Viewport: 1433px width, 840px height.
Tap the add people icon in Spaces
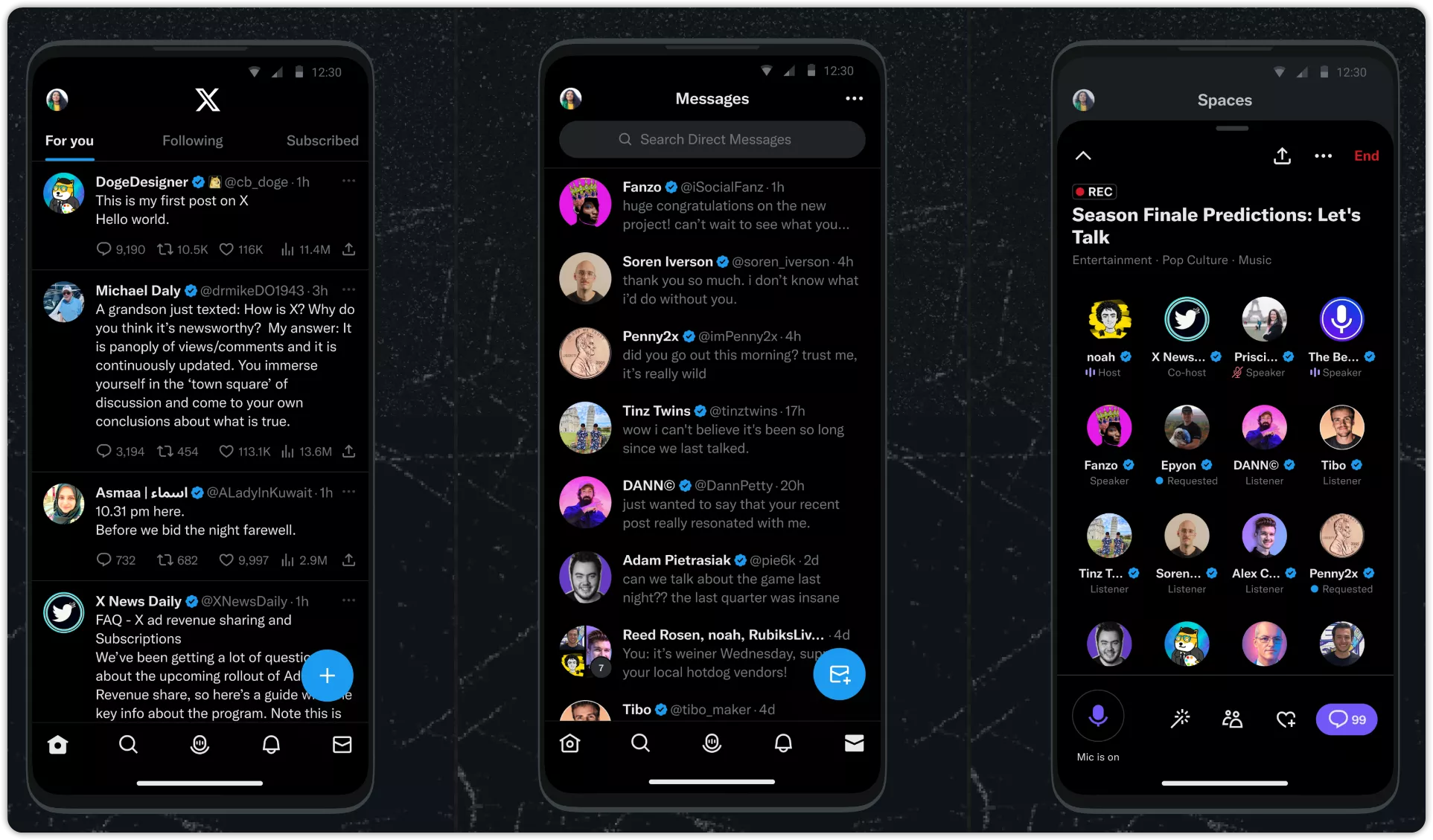click(x=1232, y=718)
